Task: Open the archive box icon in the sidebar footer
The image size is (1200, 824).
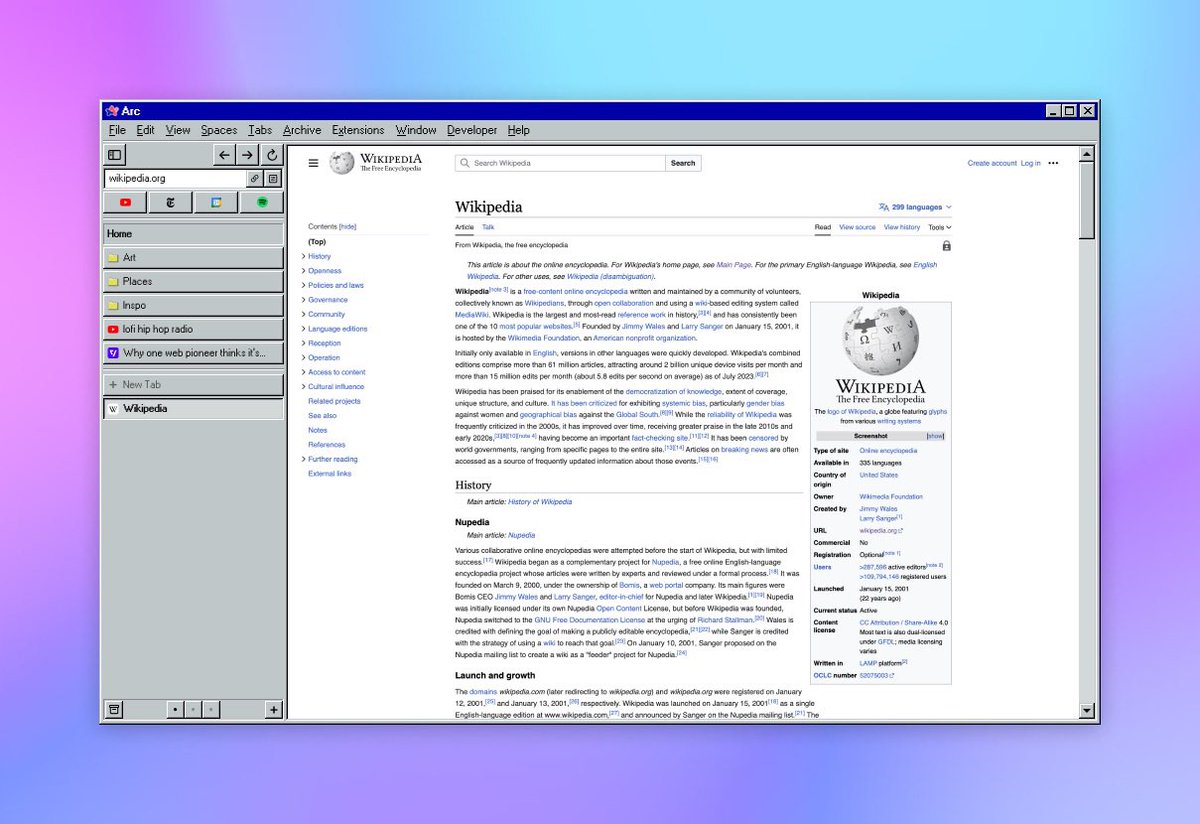Action: point(115,709)
